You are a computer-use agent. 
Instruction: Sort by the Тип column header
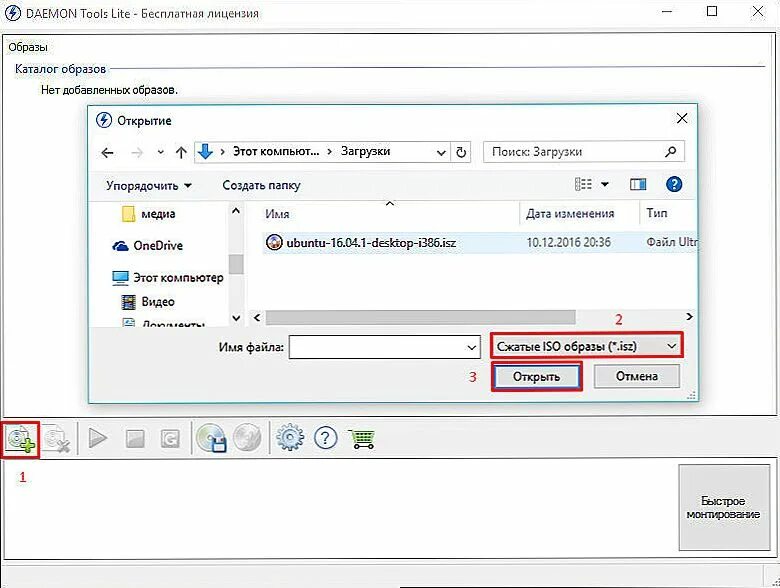657,213
